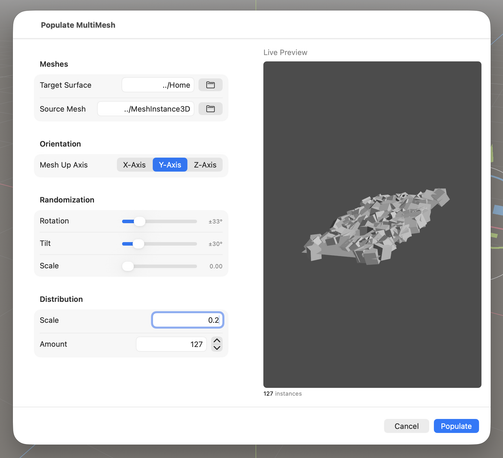Viewport: 503px width, 458px height.
Task: Click the Cancel button
Action: point(406,426)
